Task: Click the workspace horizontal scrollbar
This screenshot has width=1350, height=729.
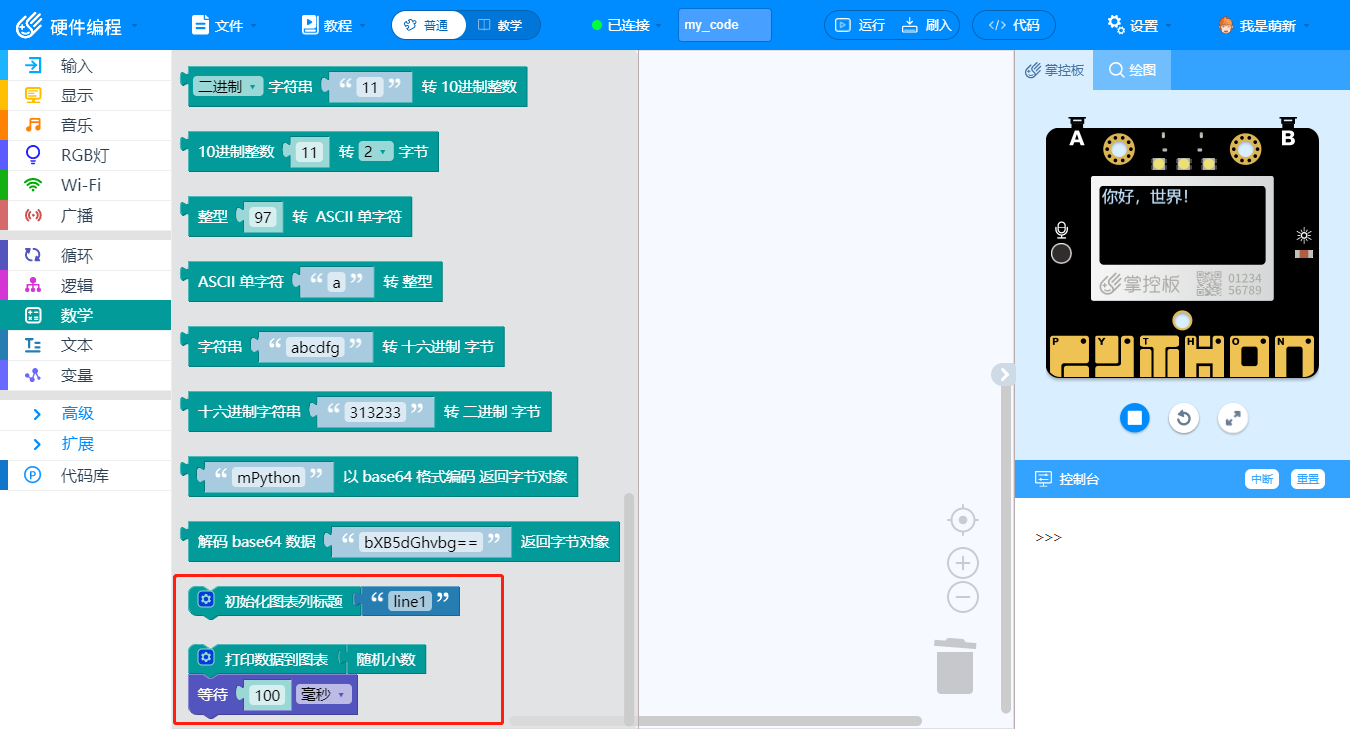Action: (x=715, y=720)
